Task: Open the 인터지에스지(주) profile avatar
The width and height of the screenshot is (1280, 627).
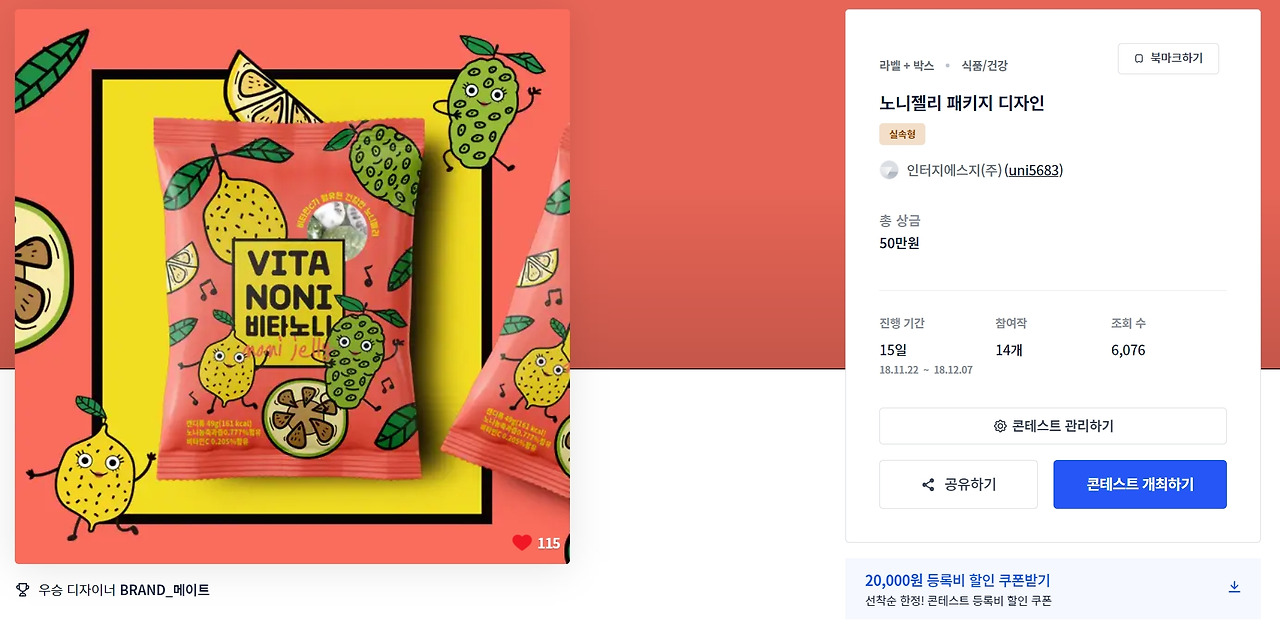Action: click(889, 170)
